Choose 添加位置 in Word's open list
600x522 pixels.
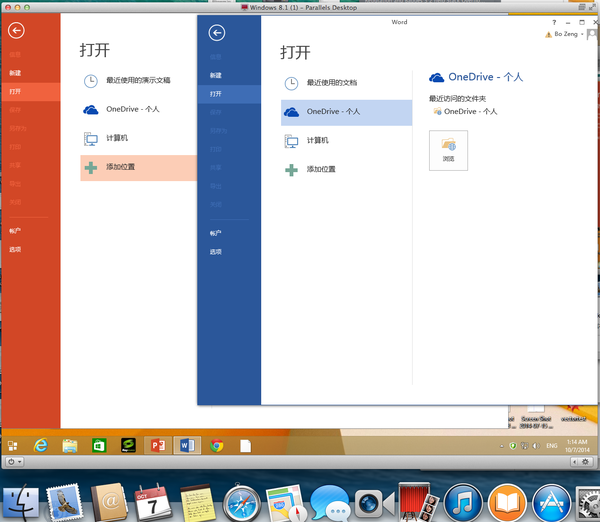pyautogui.click(x=346, y=170)
